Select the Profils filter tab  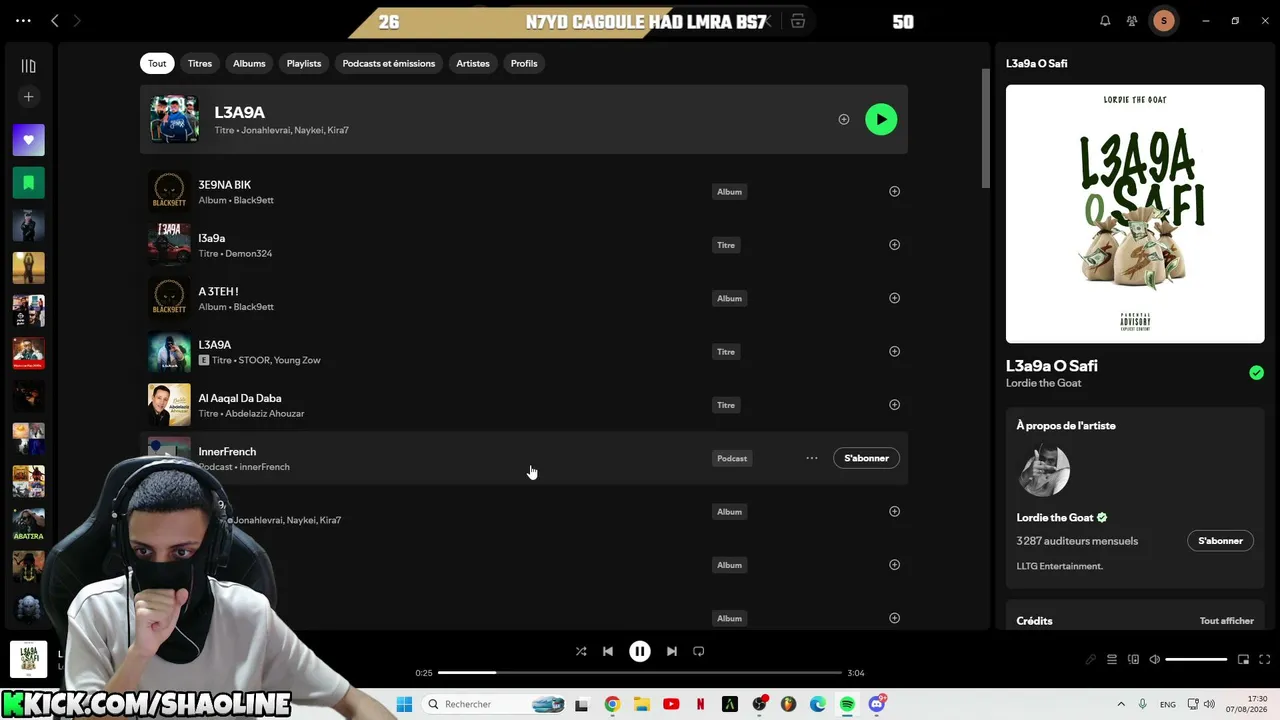point(524,63)
